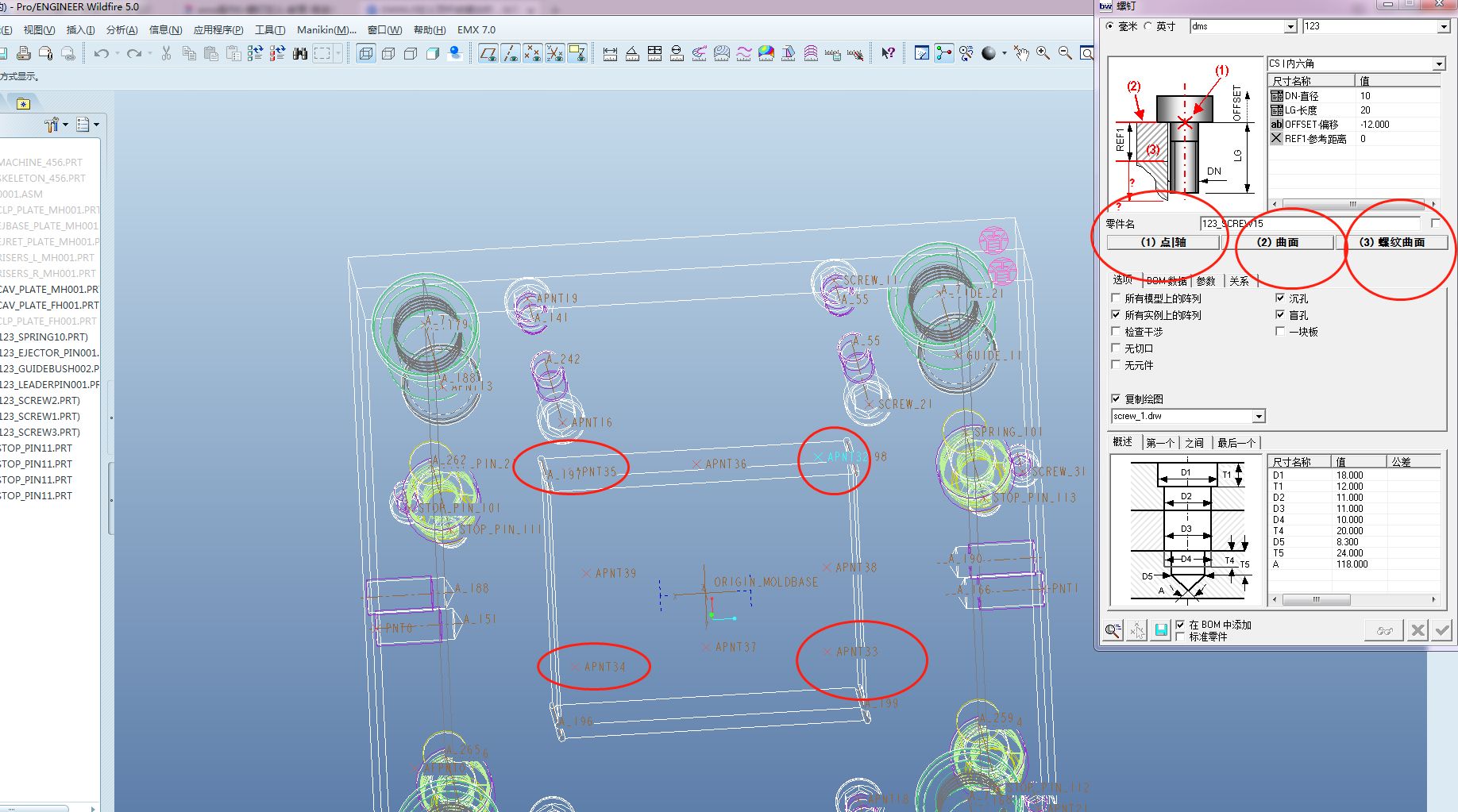Toggle datum planes display icon
The image size is (1458, 812).
tap(488, 53)
